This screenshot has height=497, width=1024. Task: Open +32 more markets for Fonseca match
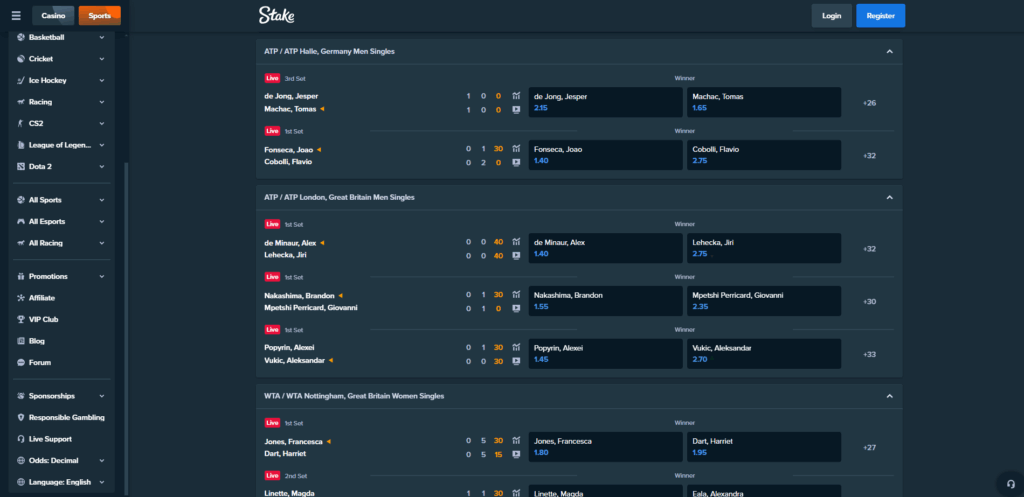click(869, 155)
